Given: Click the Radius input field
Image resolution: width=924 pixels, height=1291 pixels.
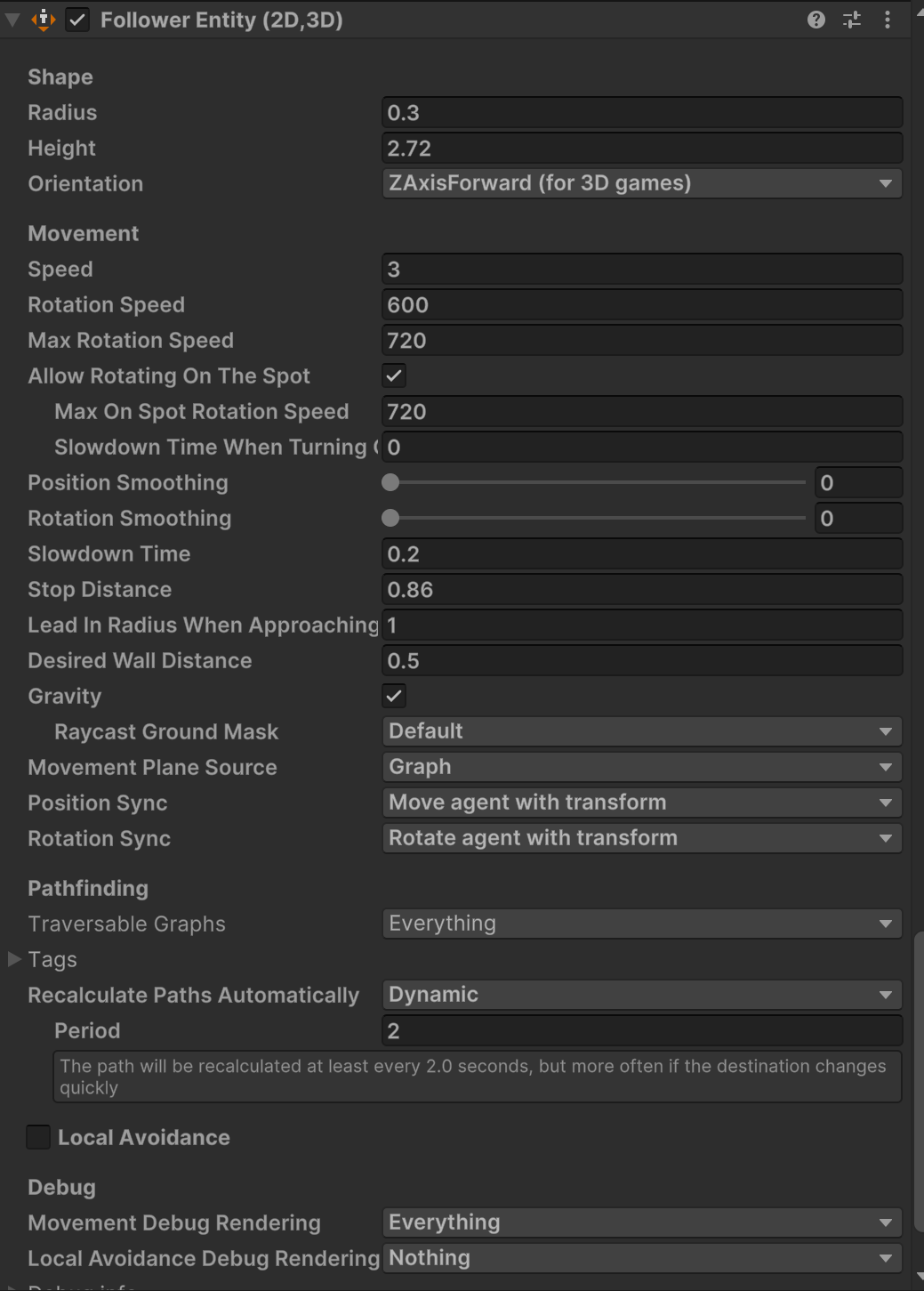Looking at the screenshot, I should [x=641, y=113].
